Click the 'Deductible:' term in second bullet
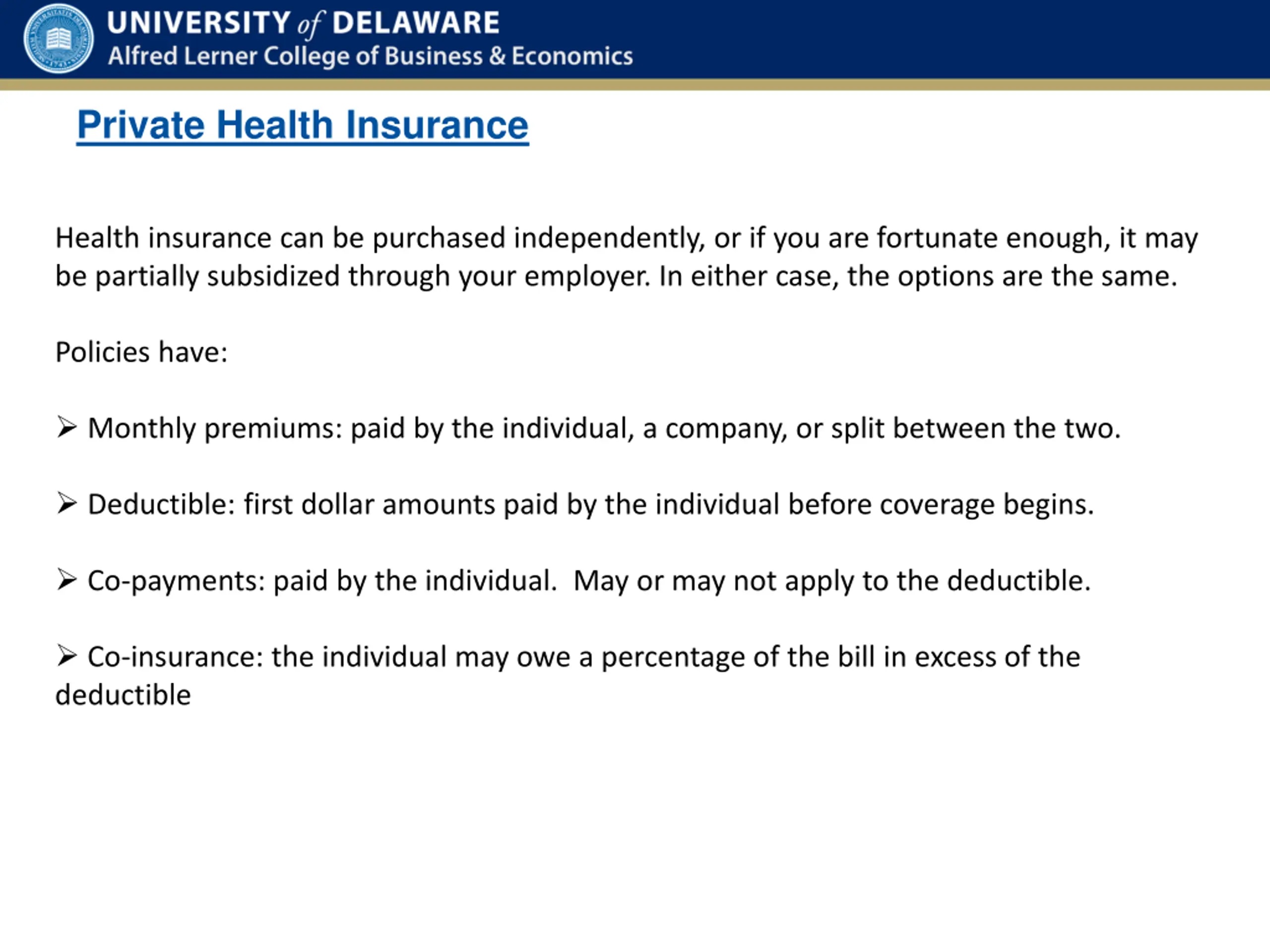This screenshot has width=1270, height=952. [x=161, y=504]
